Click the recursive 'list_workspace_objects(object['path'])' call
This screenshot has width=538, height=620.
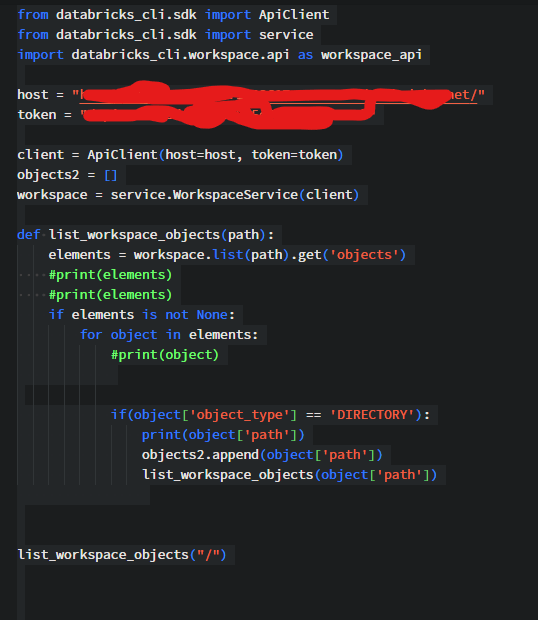point(289,475)
